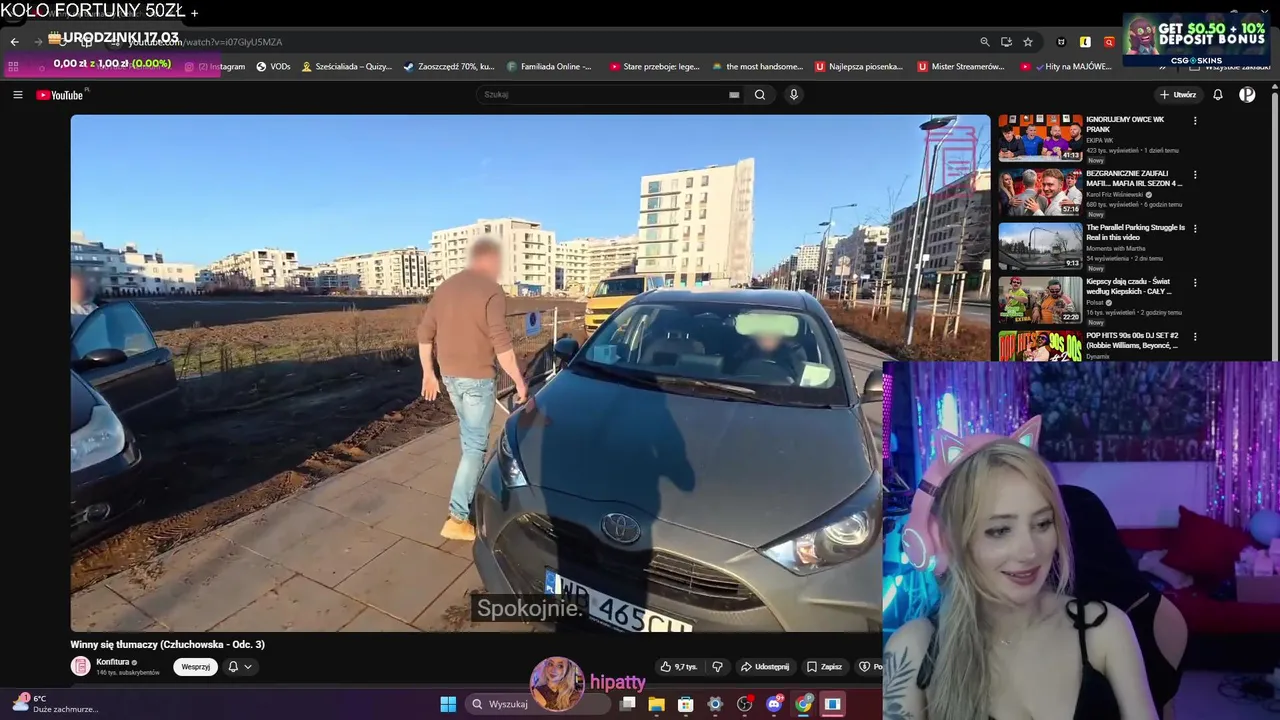Image resolution: width=1280 pixels, height=720 pixels.
Task: Open the Familiada Online bookmark
Action: 549,67
